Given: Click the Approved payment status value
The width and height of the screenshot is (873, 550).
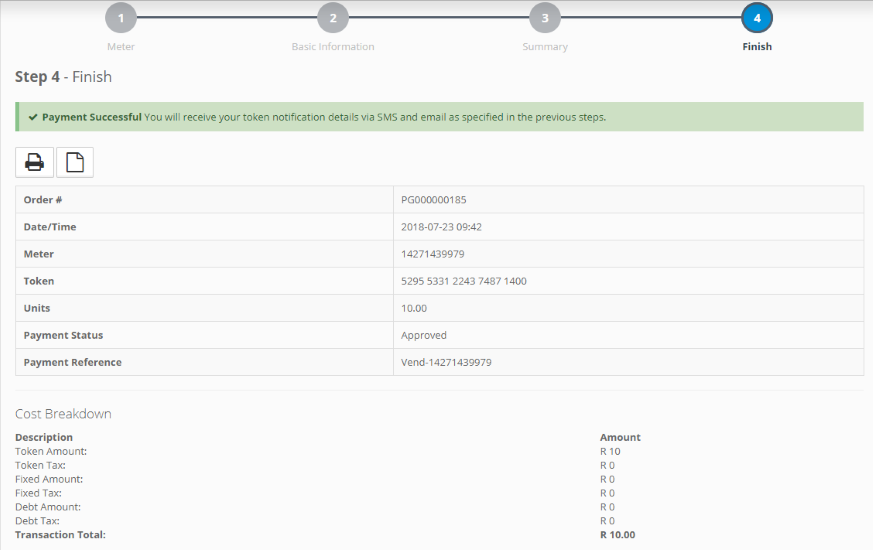Looking at the screenshot, I should click(424, 335).
